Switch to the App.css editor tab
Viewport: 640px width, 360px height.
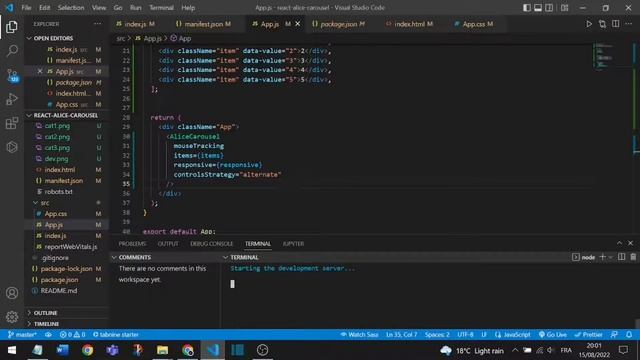474,24
